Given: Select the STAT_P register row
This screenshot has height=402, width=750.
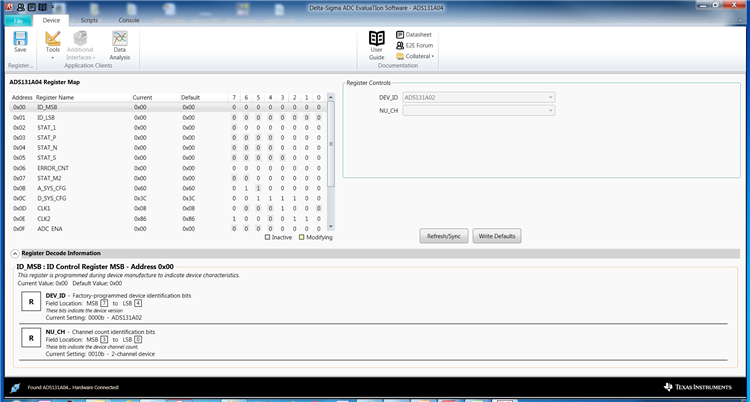Looking at the screenshot, I should pyautogui.click(x=168, y=138).
